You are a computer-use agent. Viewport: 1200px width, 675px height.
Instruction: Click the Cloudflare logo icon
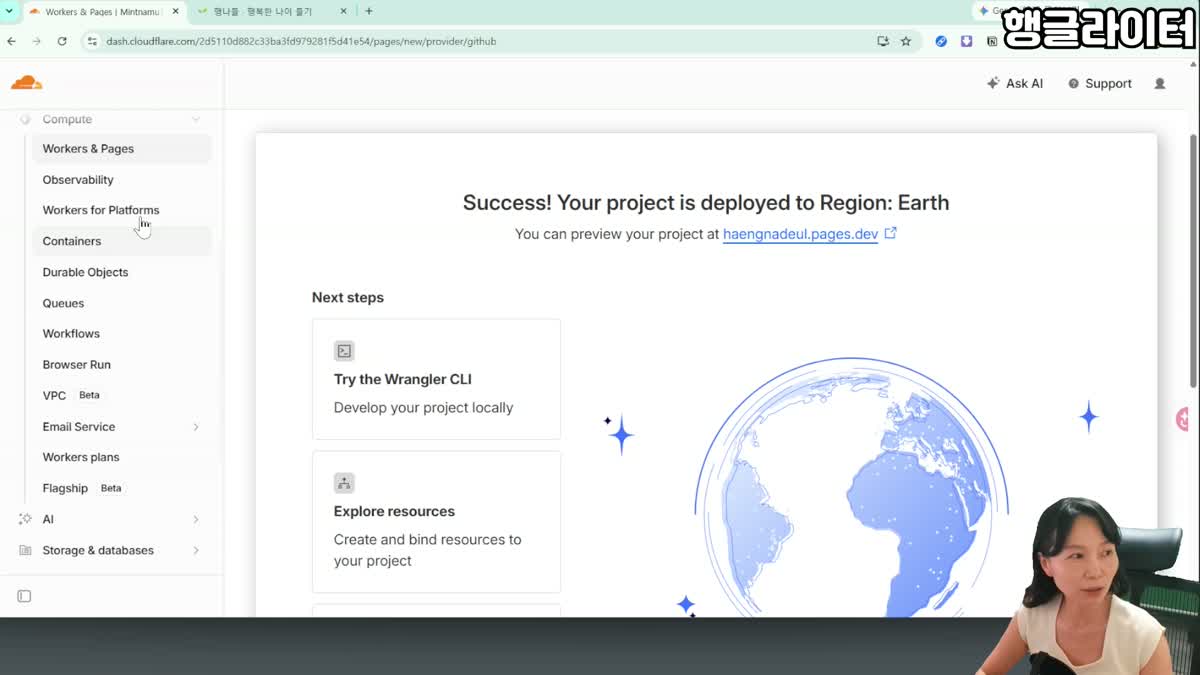click(x=27, y=83)
